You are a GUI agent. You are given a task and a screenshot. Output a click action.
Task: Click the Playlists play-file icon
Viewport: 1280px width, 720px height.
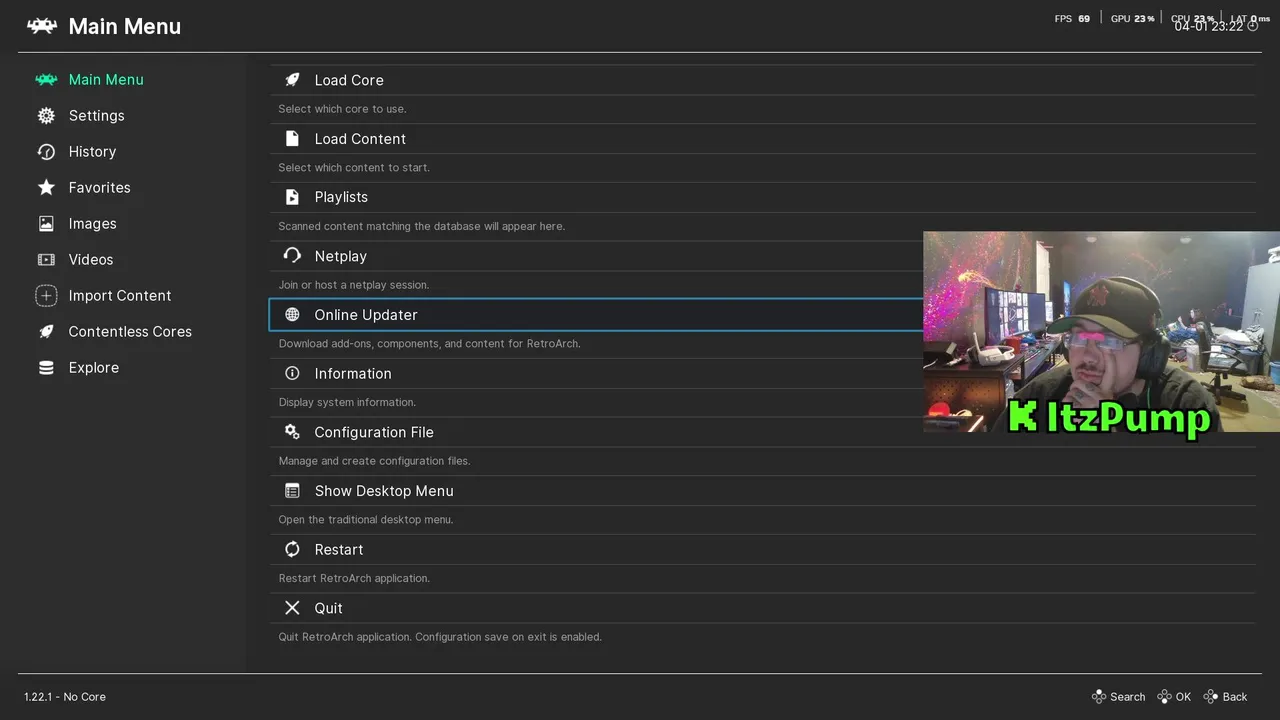click(x=292, y=197)
